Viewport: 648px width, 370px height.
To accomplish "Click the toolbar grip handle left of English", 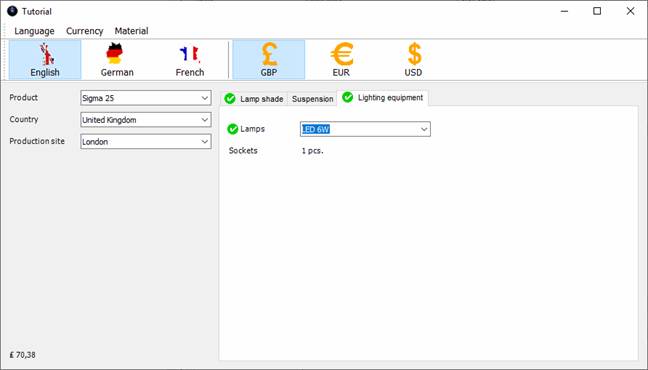I will pos(5,60).
